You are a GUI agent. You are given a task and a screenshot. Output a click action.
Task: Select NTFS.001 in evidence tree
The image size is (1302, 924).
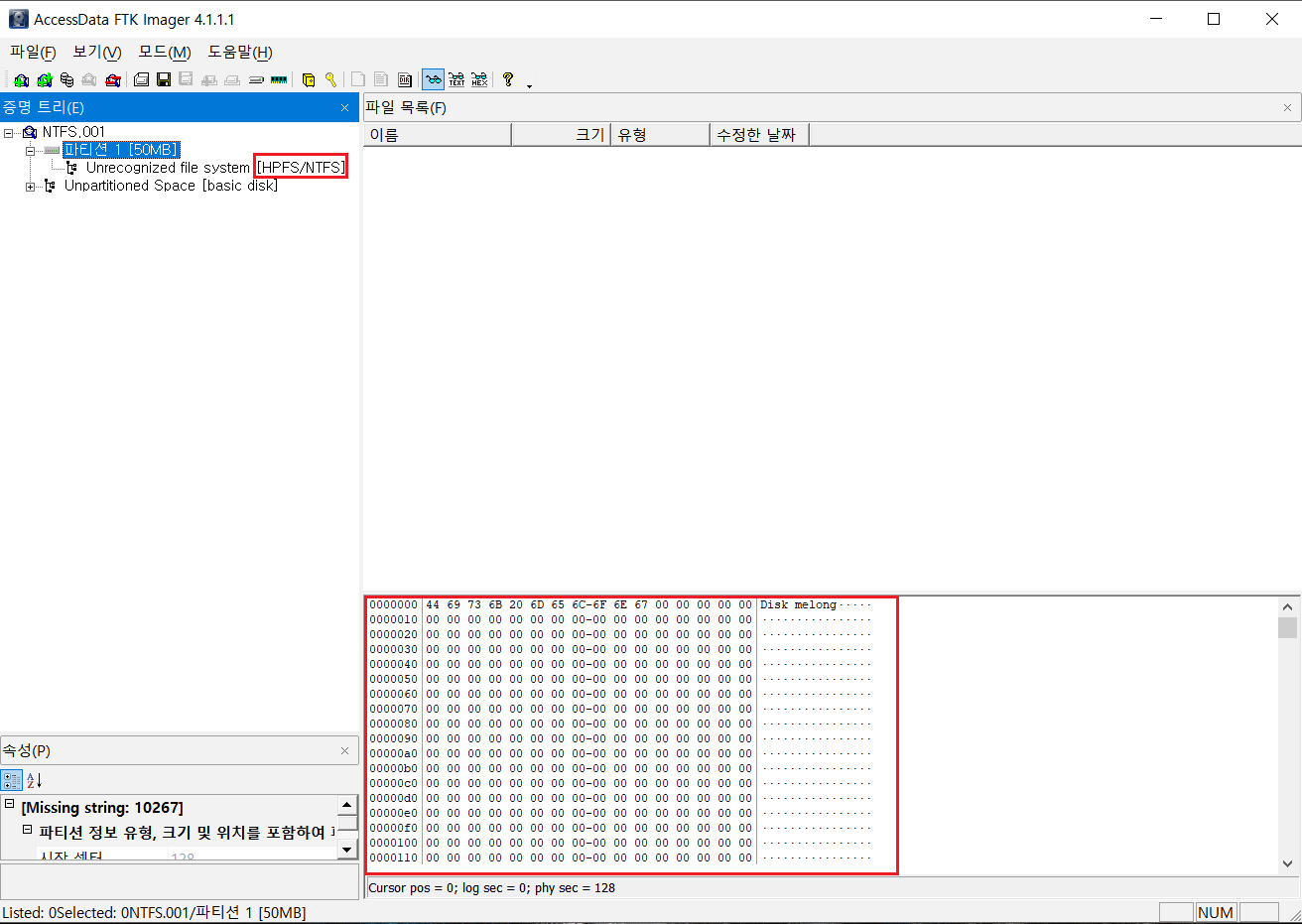click(73, 132)
